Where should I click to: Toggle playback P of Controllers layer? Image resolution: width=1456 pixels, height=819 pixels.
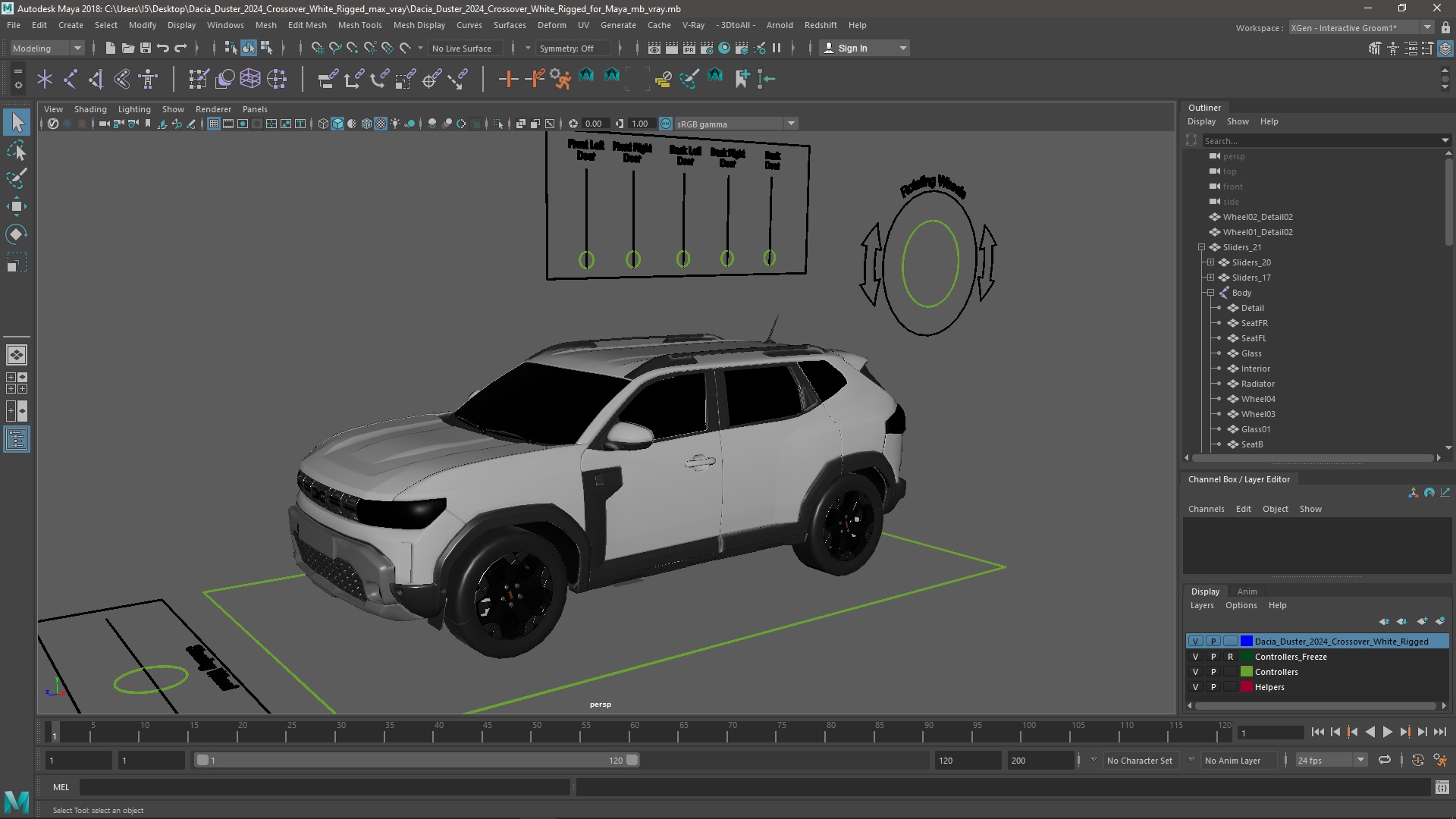tap(1213, 672)
